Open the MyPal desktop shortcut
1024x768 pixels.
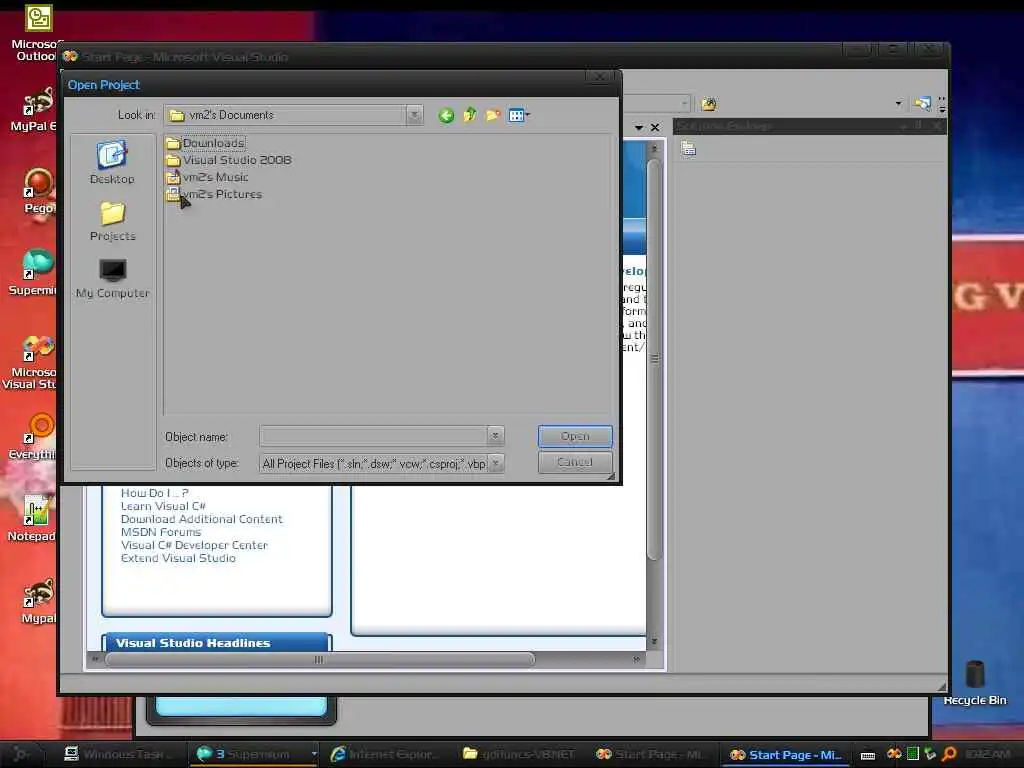(x=37, y=109)
